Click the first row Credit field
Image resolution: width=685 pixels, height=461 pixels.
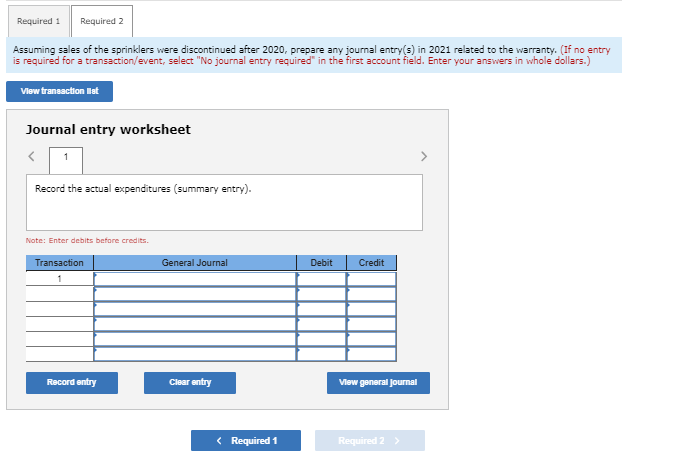(371, 279)
